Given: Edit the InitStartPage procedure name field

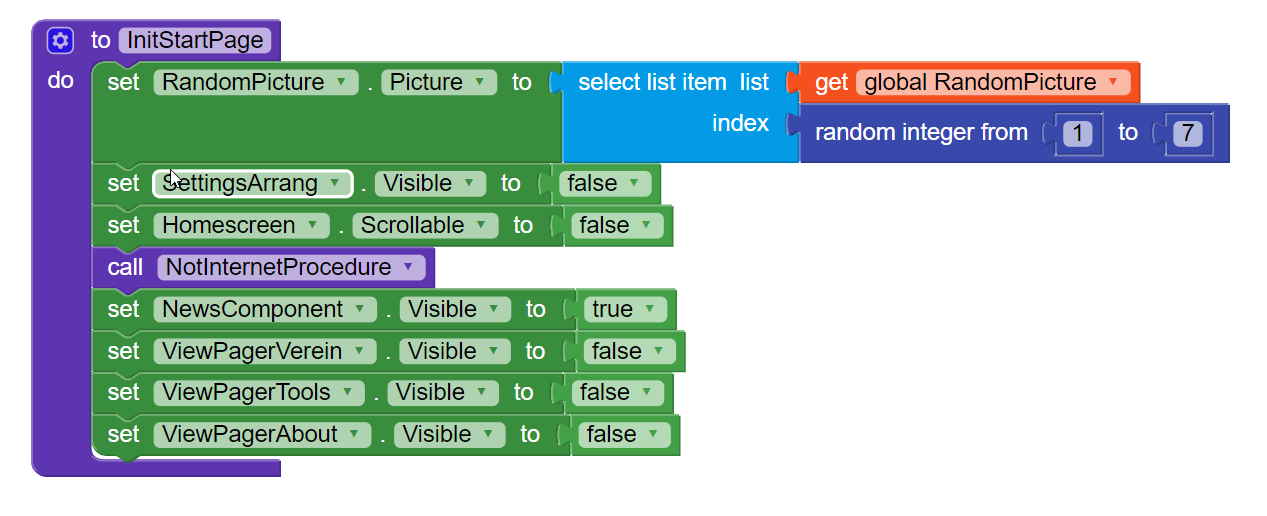Looking at the screenshot, I should pyautogui.click(x=195, y=40).
